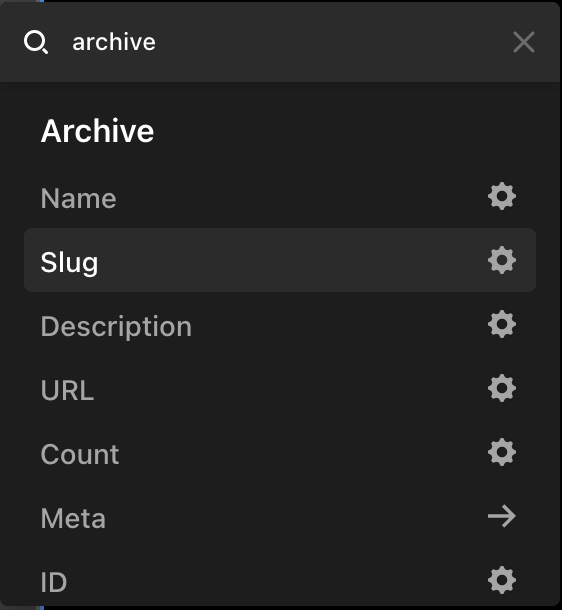Open settings gear for the Description field
Image resolution: width=562 pixels, height=610 pixels.
click(502, 324)
